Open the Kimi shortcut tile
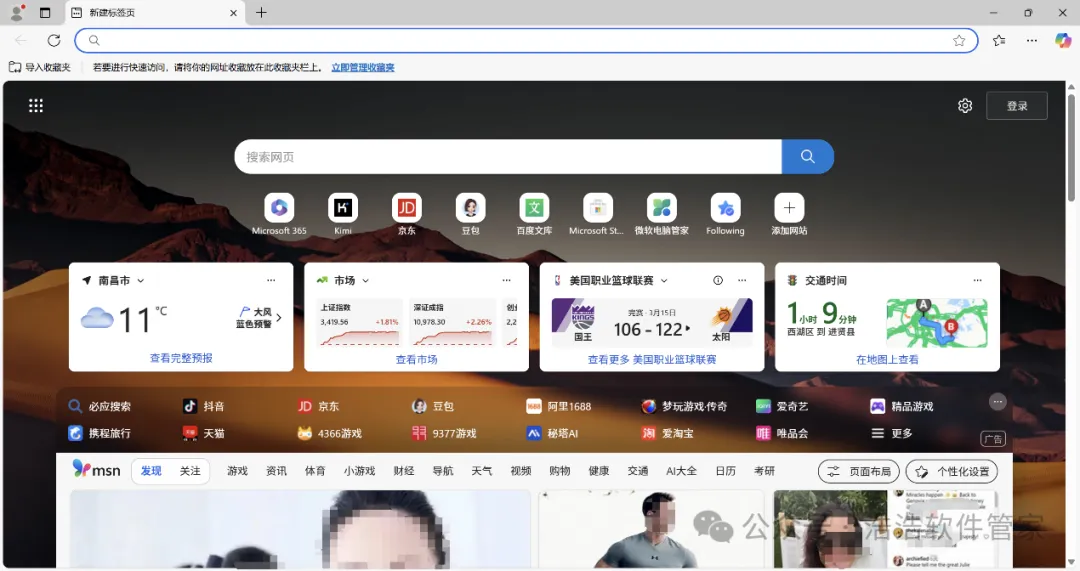The image size is (1080, 571). coord(342,214)
